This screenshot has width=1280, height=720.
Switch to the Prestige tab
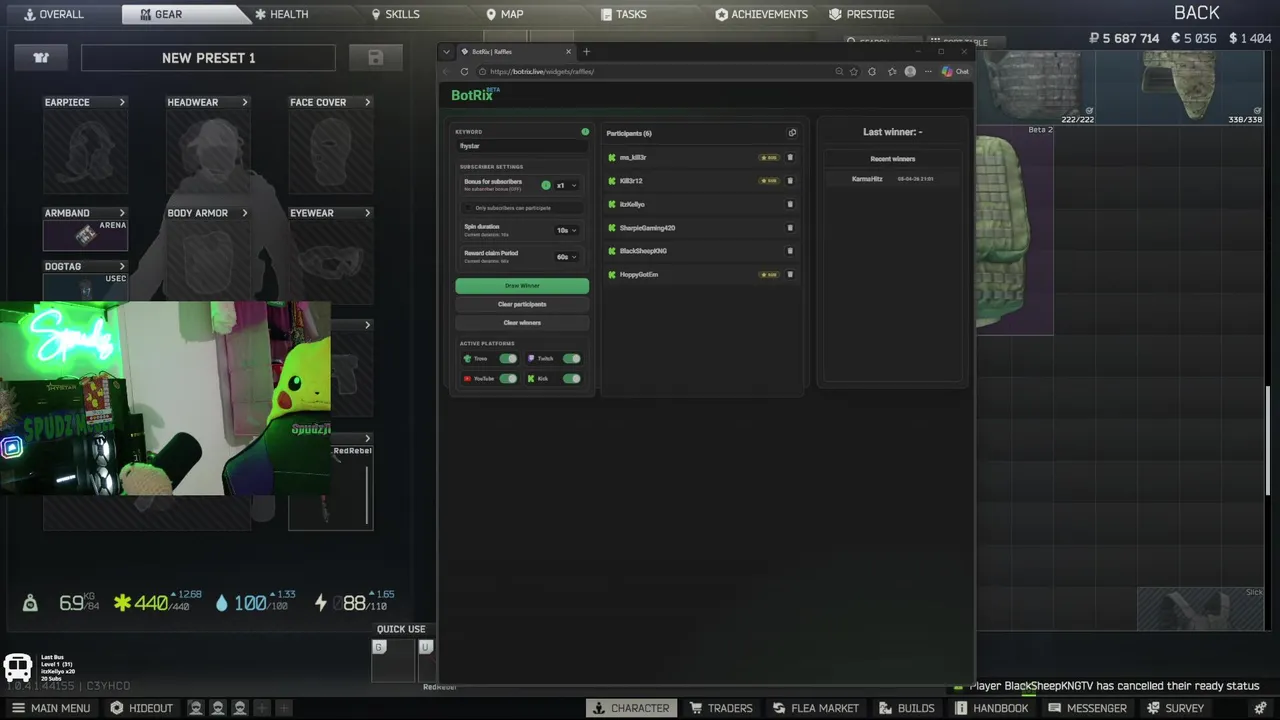point(862,14)
